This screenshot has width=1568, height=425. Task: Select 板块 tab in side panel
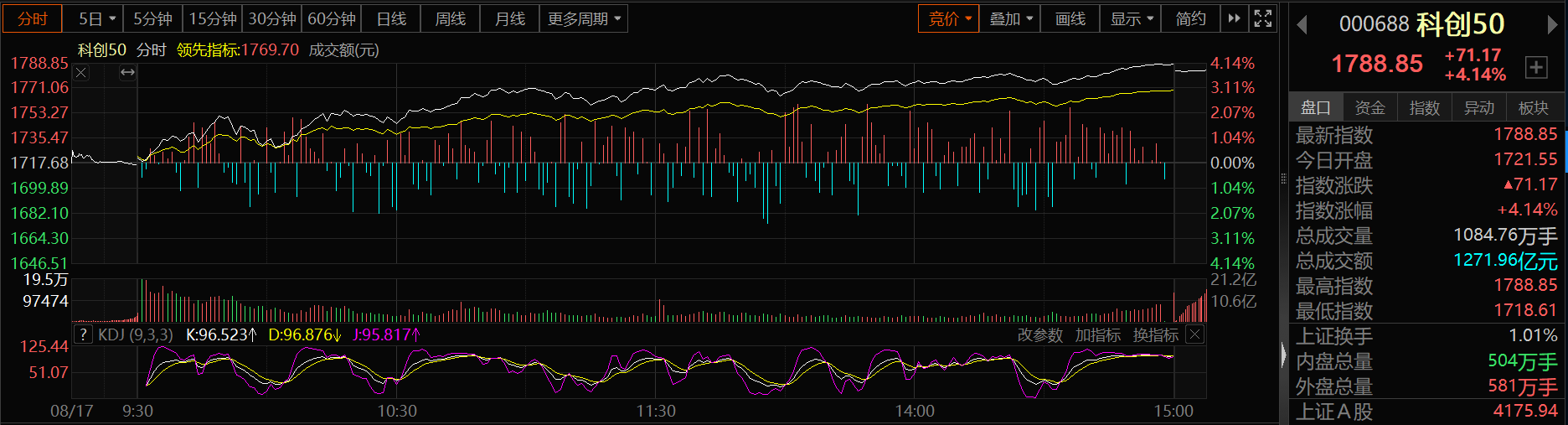pos(1534,107)
